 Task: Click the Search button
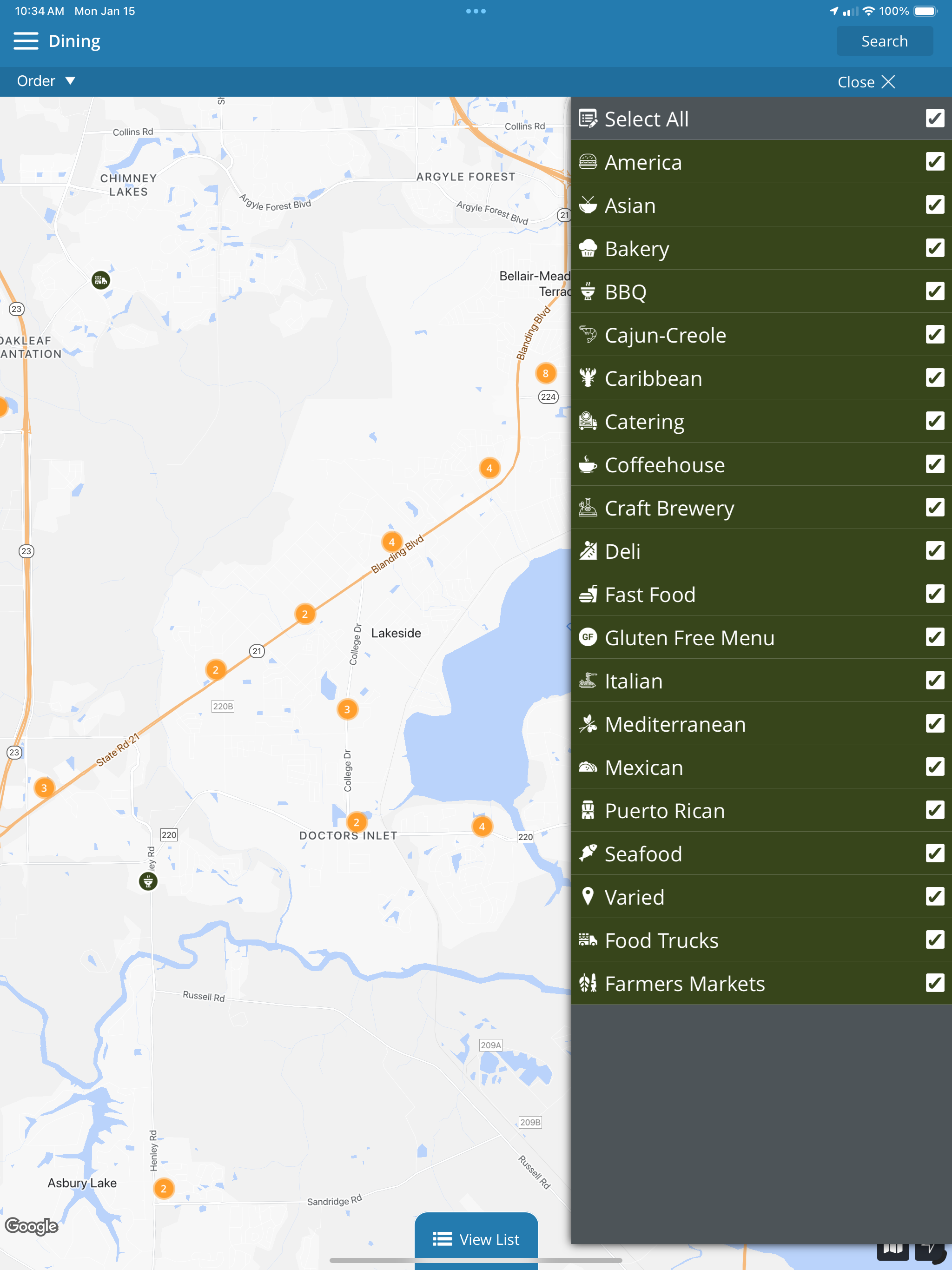pyautogui.click(x=884, y=41)
